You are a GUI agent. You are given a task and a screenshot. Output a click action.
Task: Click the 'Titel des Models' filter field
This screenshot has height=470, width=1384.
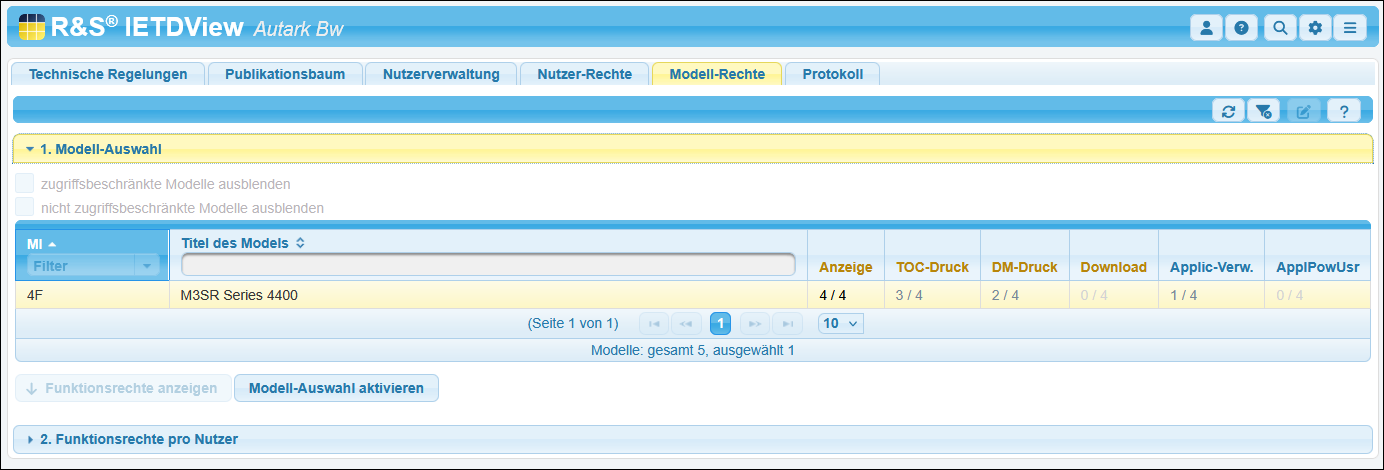(488, 265)
